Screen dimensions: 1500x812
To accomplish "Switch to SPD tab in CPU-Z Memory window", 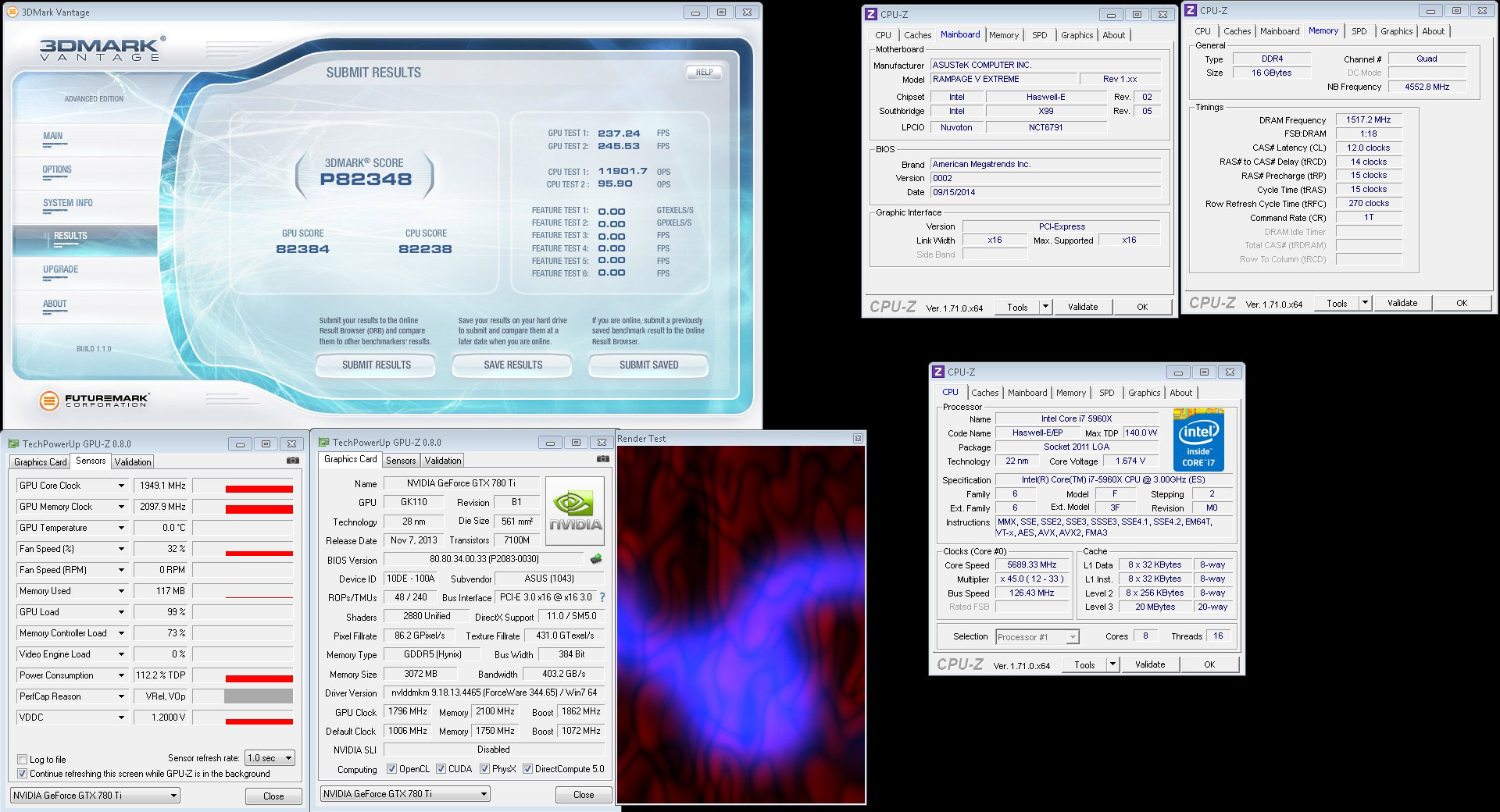I will (1359, 31).
